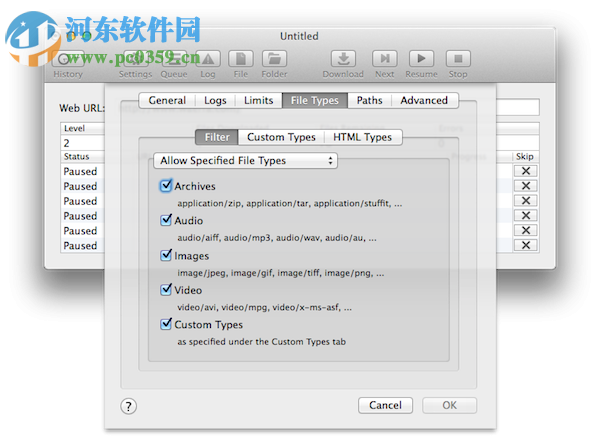Open the Allow Specified File Types dropdown
This screenshot has width=600, height=437.
(x=245, y=161)
